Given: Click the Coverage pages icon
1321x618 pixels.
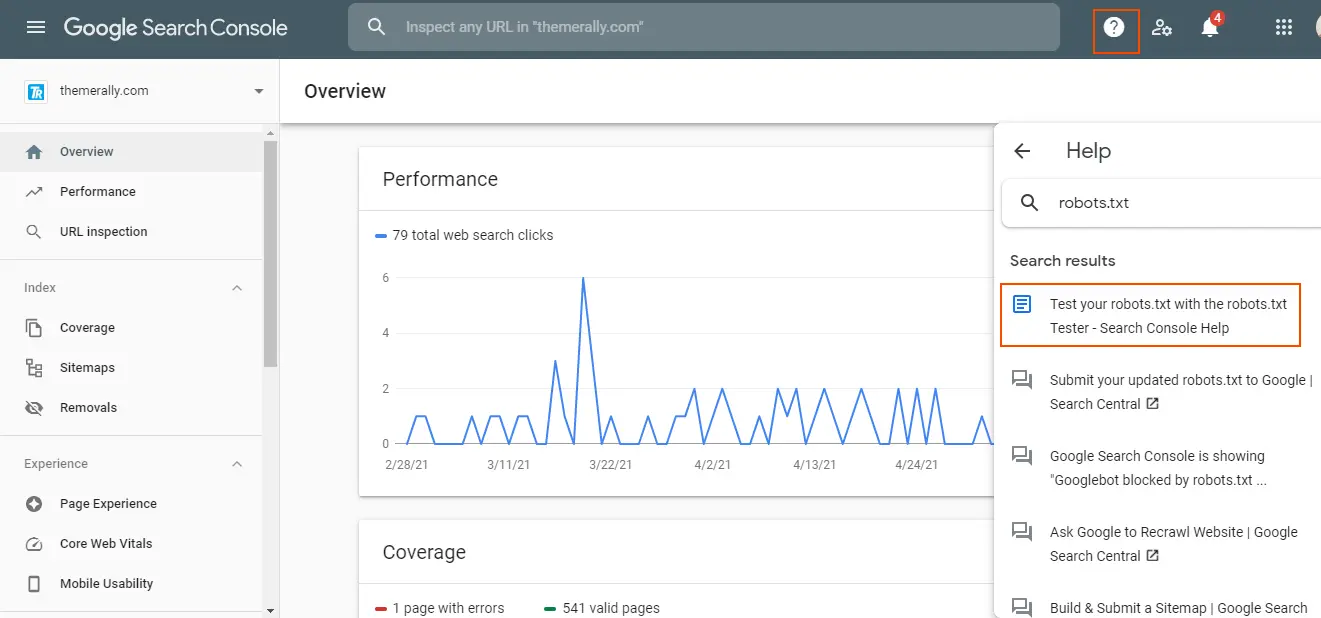Looking at the screenshot, I should pos(34,328).
